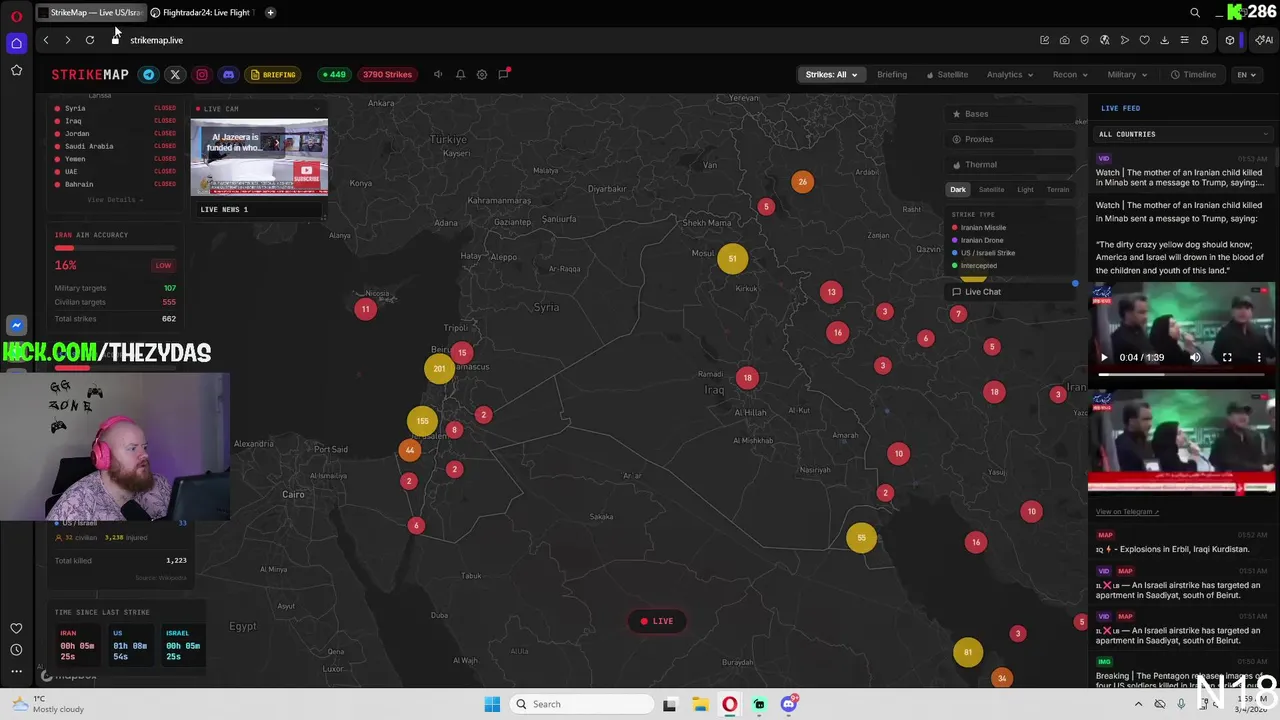
Task: Open the StrikeMap settings gear
Action: coord(482,75)
